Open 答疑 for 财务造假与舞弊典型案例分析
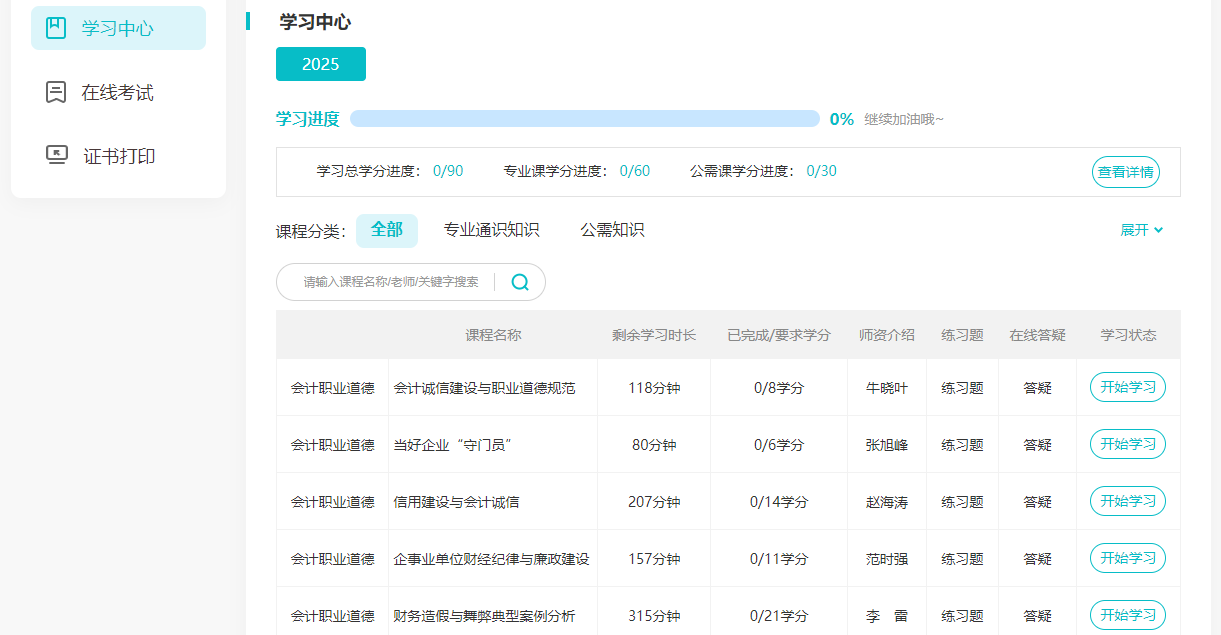This screenshot has width=1221, height=635. (x=1037, y=616)
